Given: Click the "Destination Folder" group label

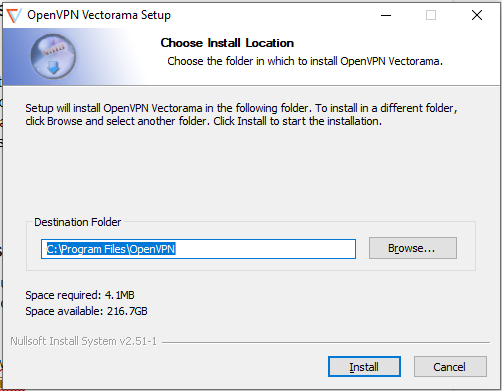Looking at the screenshot, I should pyautogui.click(x=78, y=222).
